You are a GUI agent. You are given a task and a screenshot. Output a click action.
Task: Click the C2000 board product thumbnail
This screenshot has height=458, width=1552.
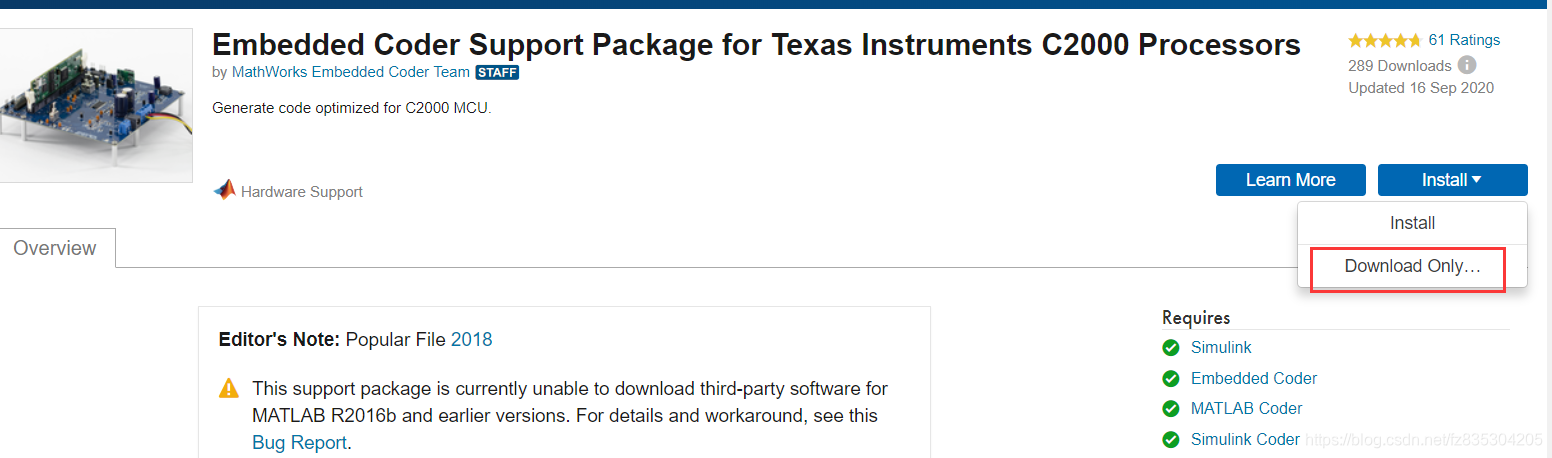pos(96,104)
